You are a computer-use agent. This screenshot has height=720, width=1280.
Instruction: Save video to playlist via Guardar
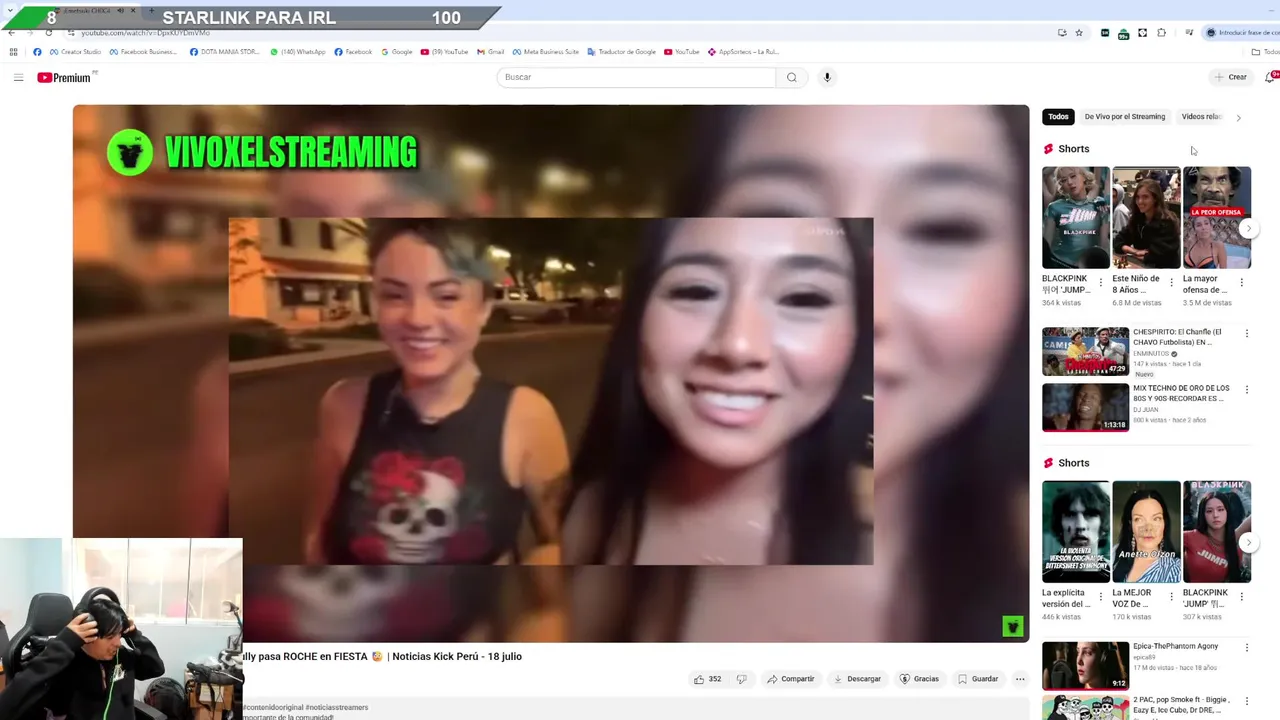click(x=978, y=679)
